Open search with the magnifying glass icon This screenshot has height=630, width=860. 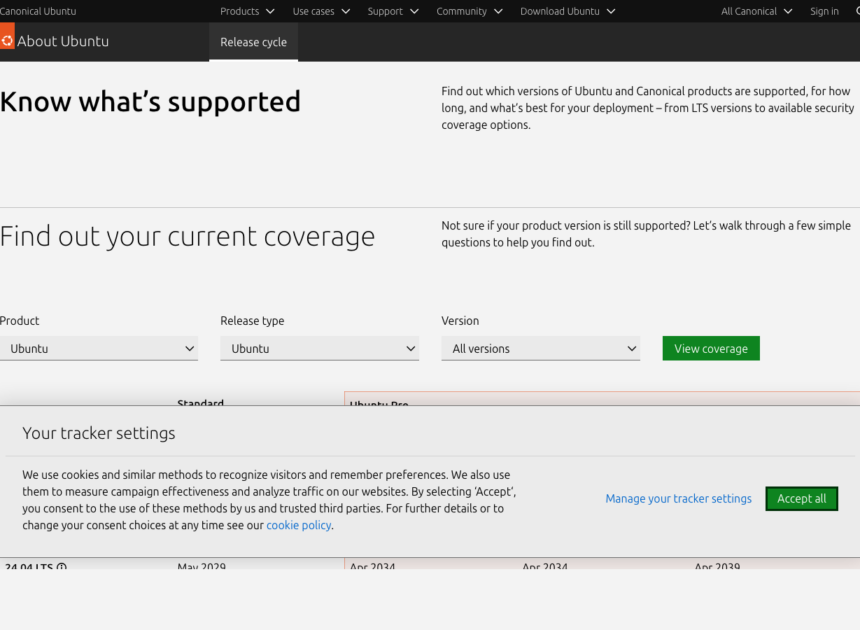(x=855, y=11)
